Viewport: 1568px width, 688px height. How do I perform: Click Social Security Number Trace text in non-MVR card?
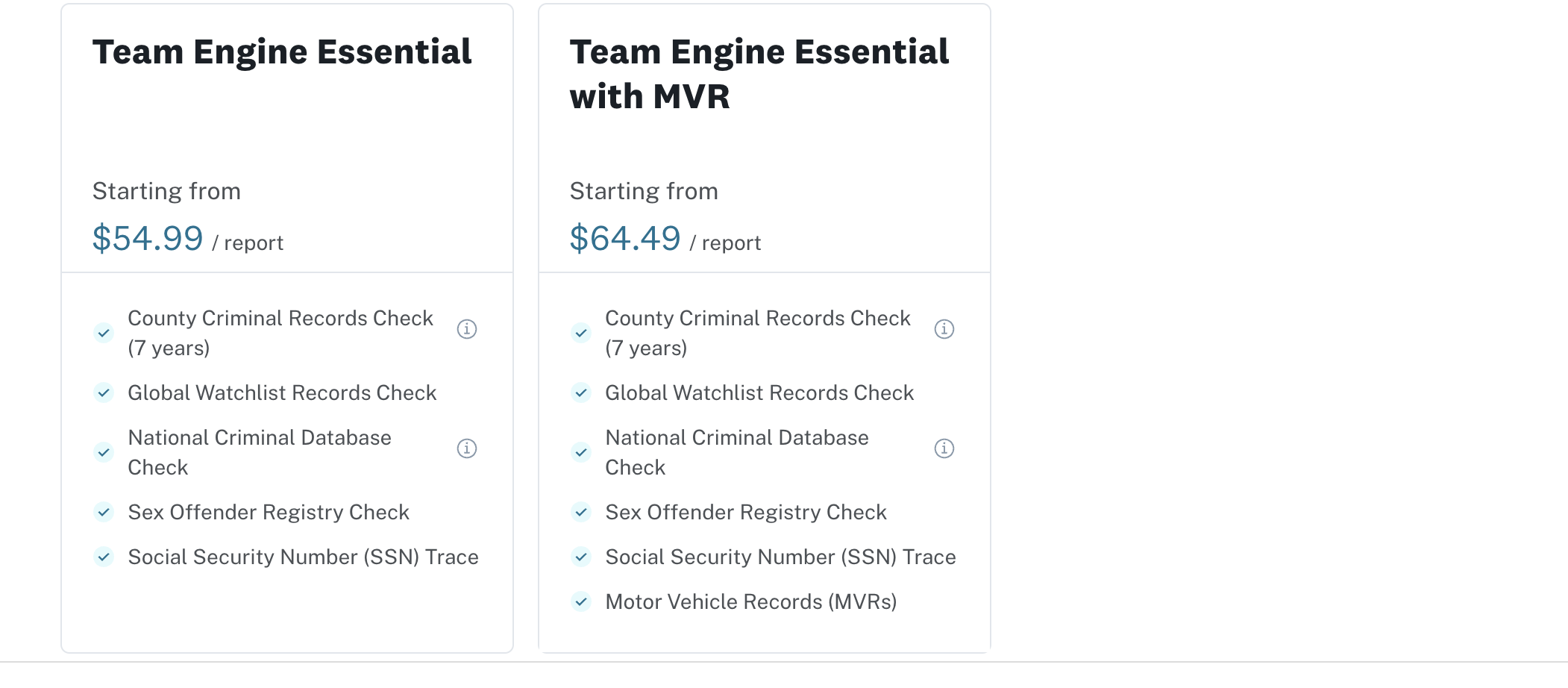[303, 557]
